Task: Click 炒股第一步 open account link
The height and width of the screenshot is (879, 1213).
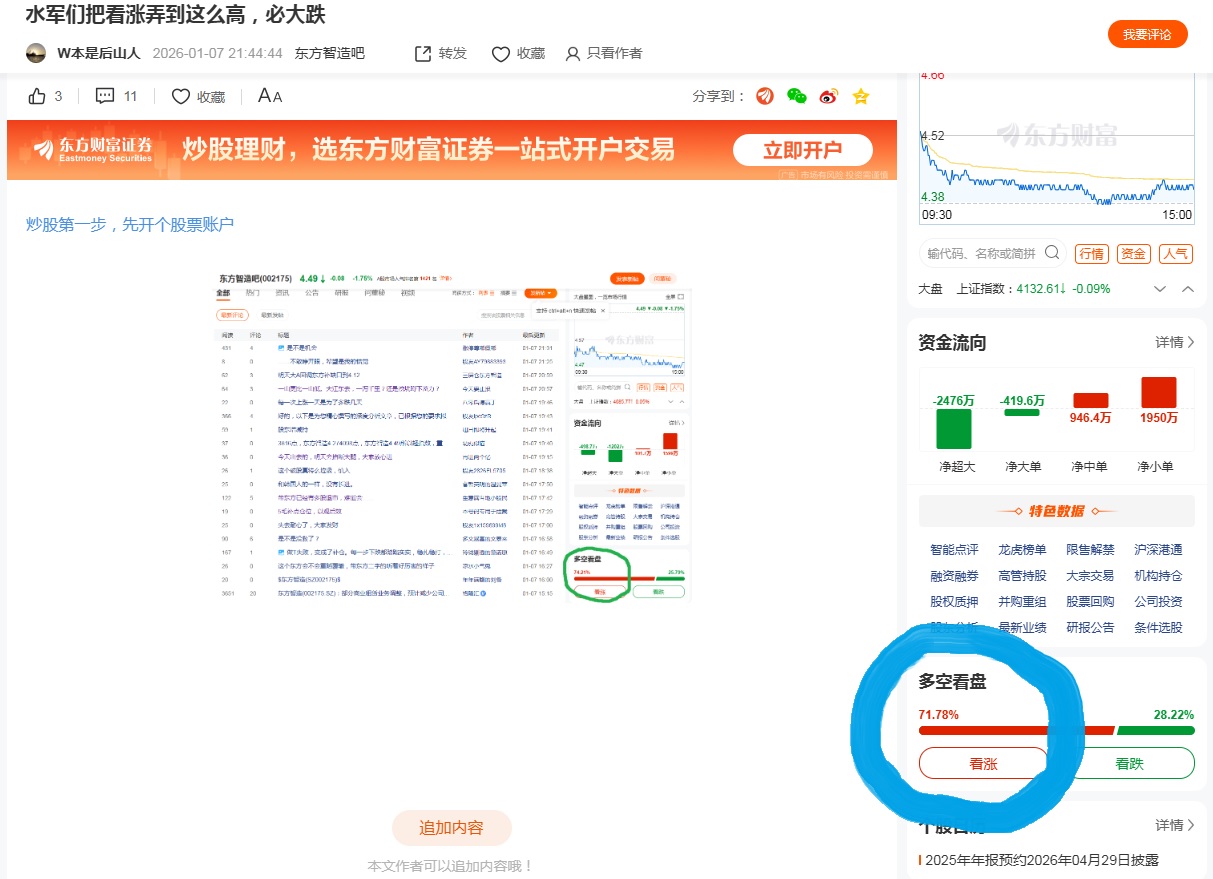Action: click(x=130, y=224)
